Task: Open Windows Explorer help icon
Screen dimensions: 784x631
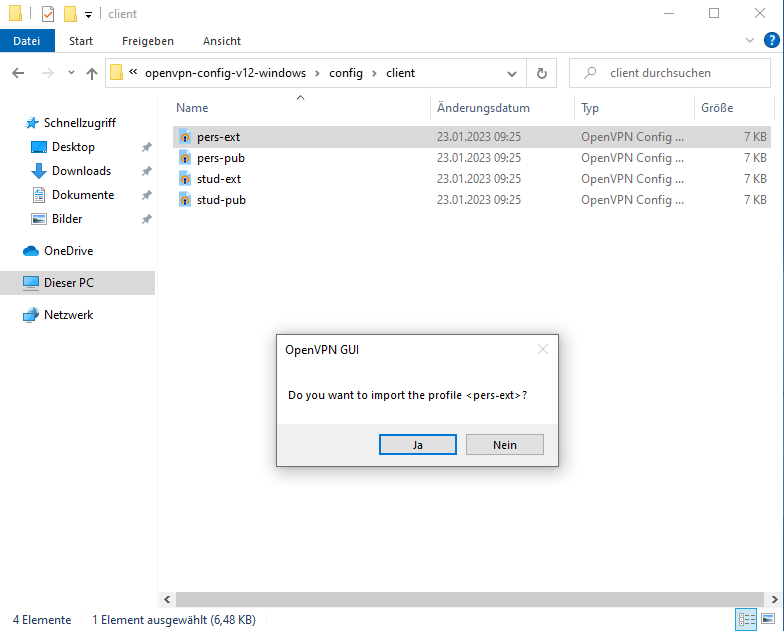Action: (772, 40)
